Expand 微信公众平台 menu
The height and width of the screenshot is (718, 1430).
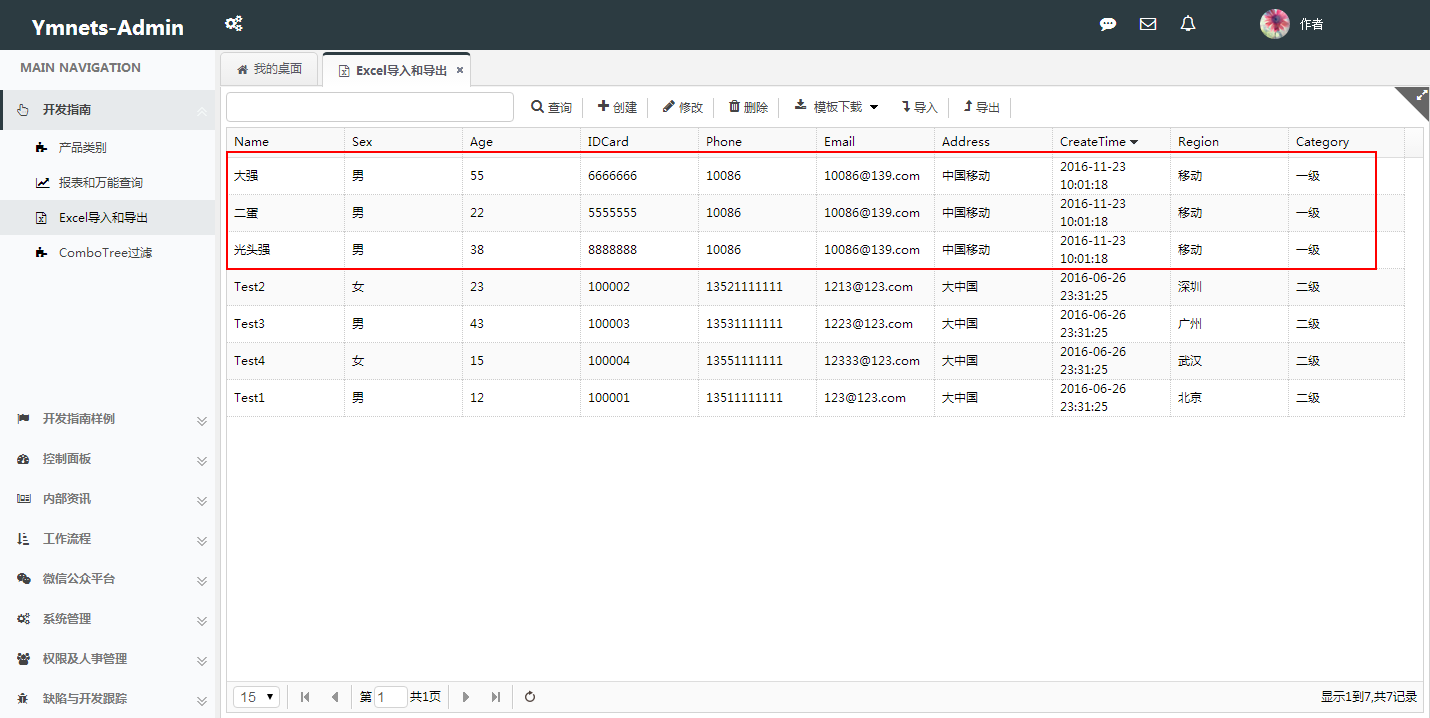(x=108, y=579)
